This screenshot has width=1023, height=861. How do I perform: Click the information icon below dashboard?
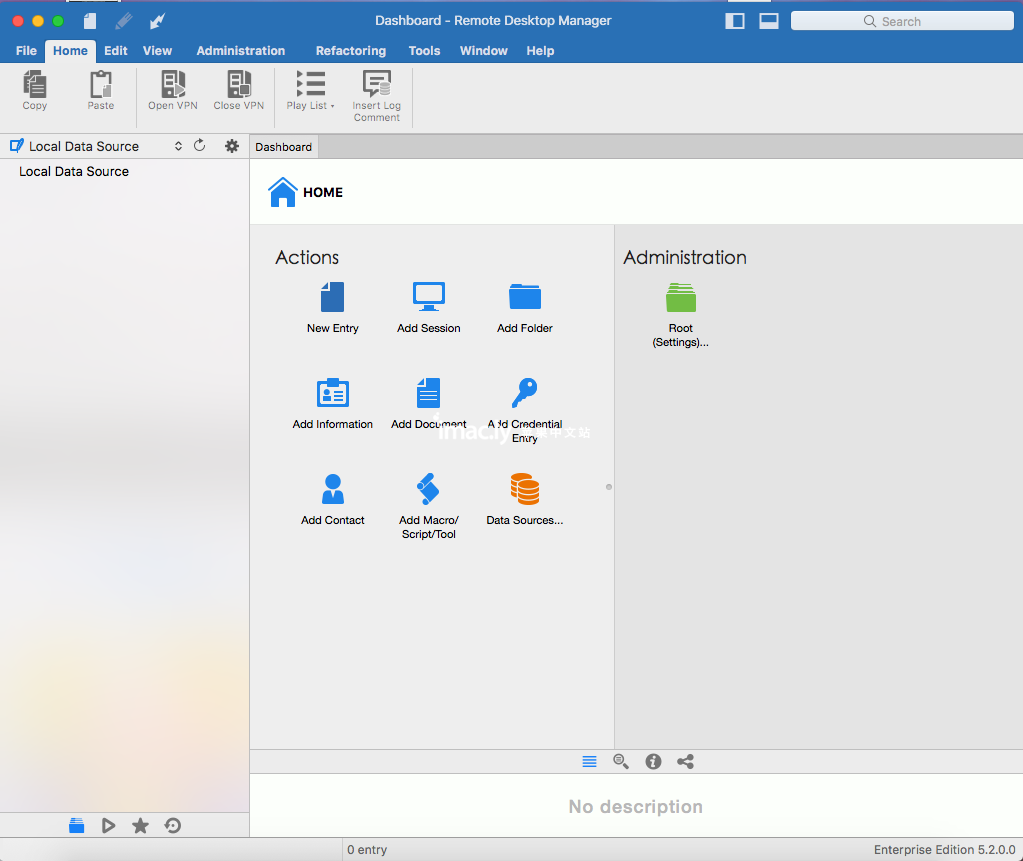[x=653, y=761]
